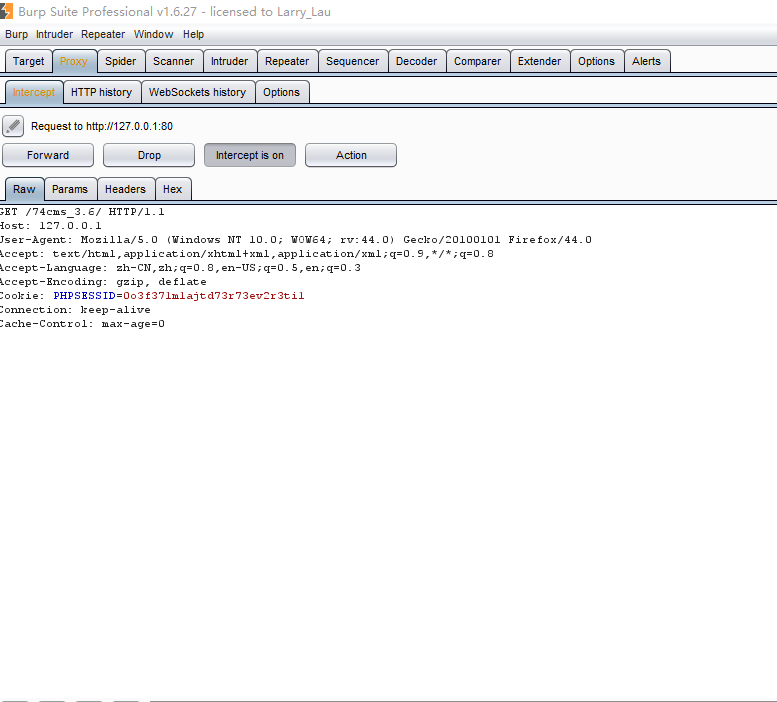Click the Accept-Language header line
Viewport: 777px width, 702px height.
click(x=180, y=268)
